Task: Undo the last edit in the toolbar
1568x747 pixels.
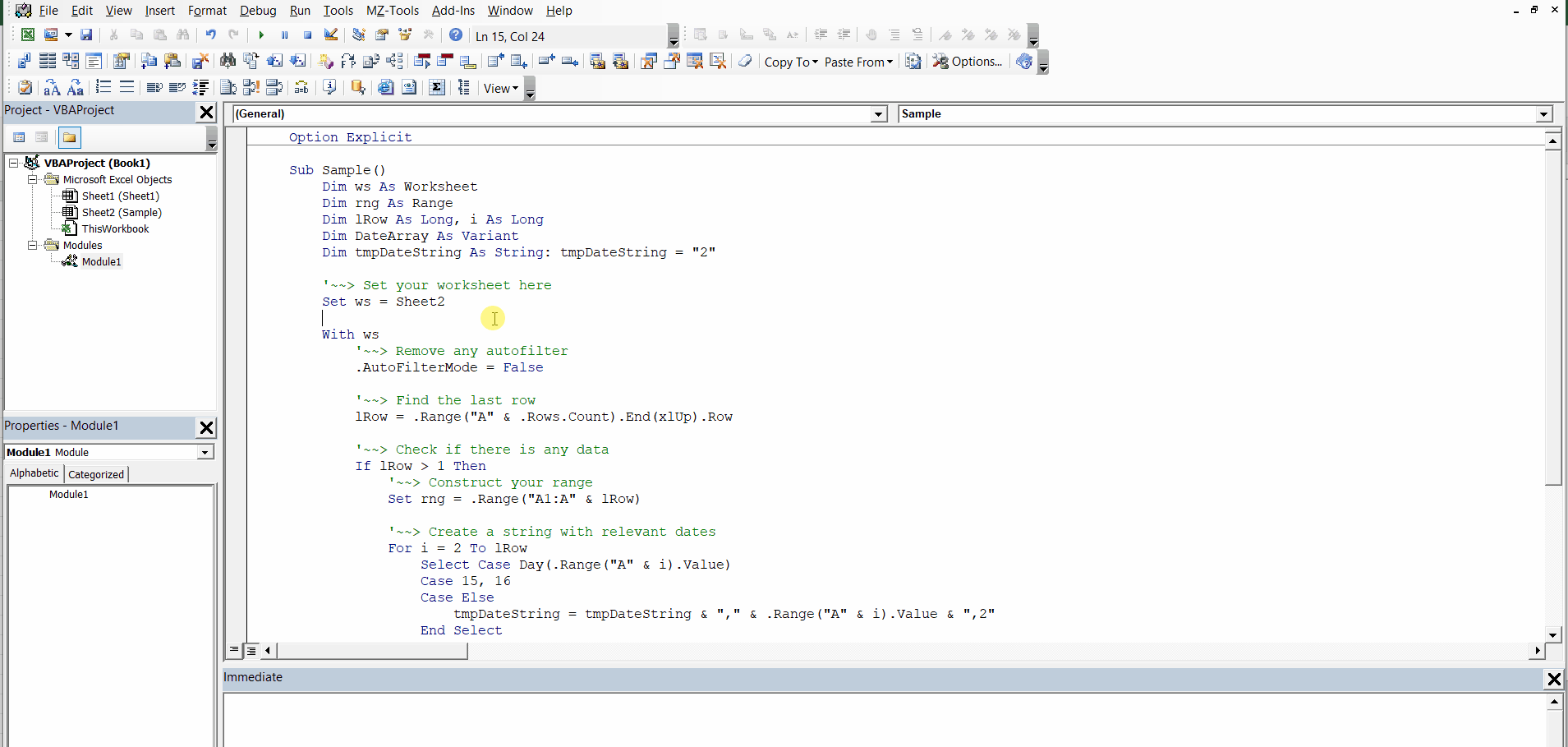Action: [211, 35]
